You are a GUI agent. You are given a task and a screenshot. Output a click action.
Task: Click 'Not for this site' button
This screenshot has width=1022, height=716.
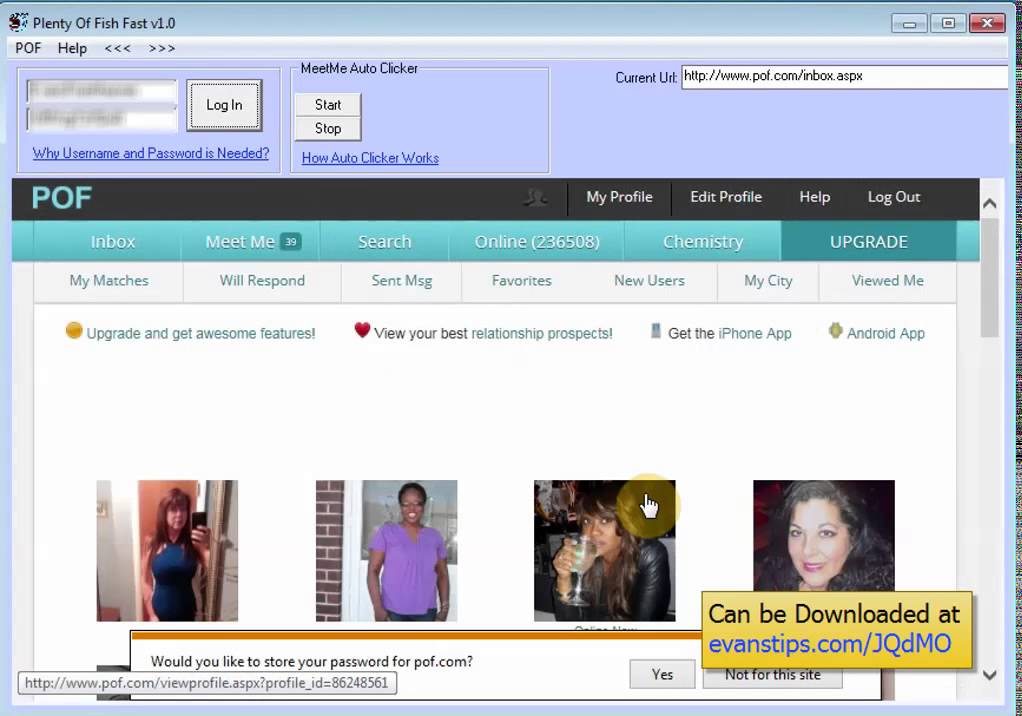tap(772, 676)
